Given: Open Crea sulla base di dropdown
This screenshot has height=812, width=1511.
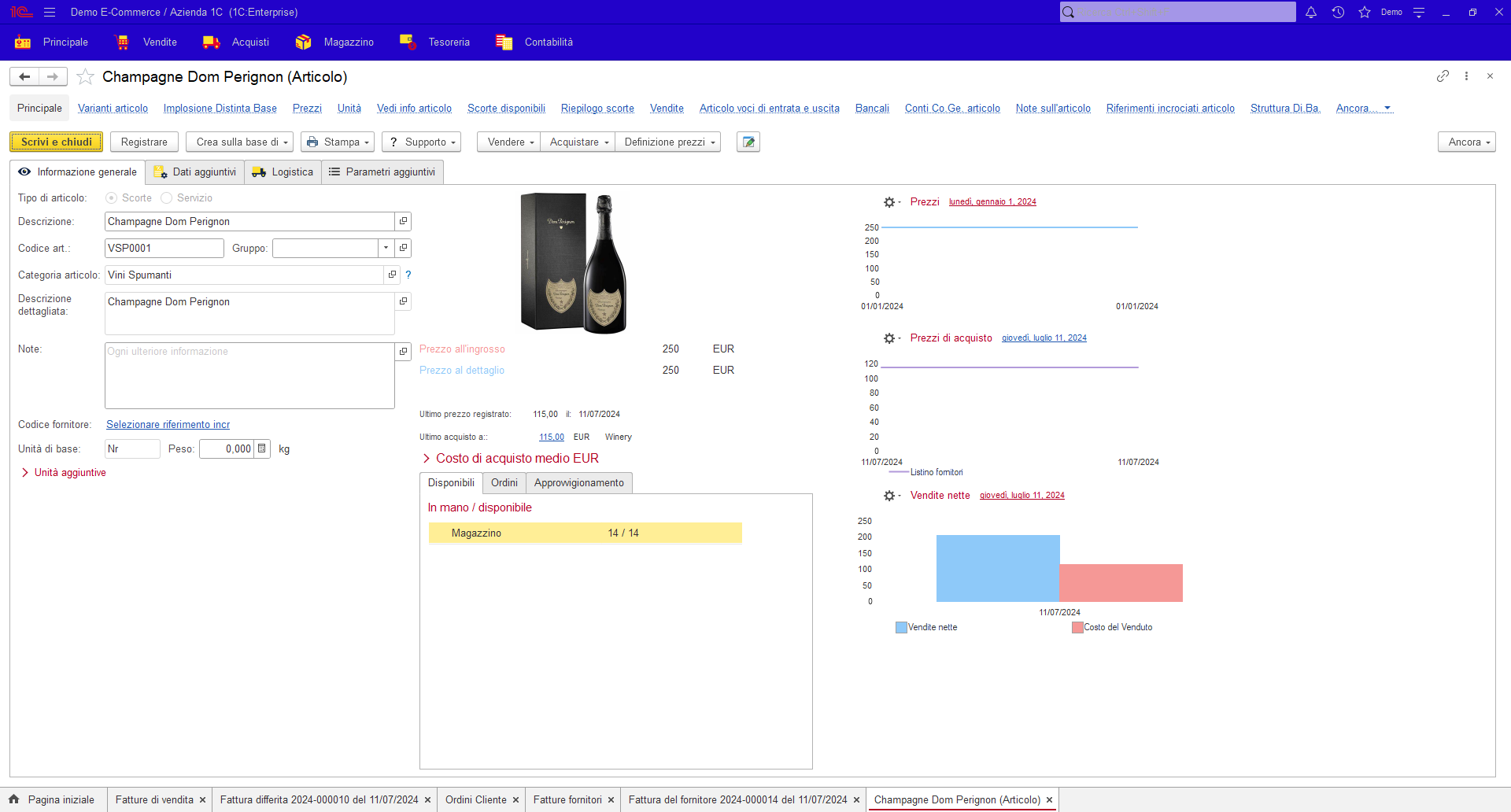Looking at the screenshot, I should (240, 142).
